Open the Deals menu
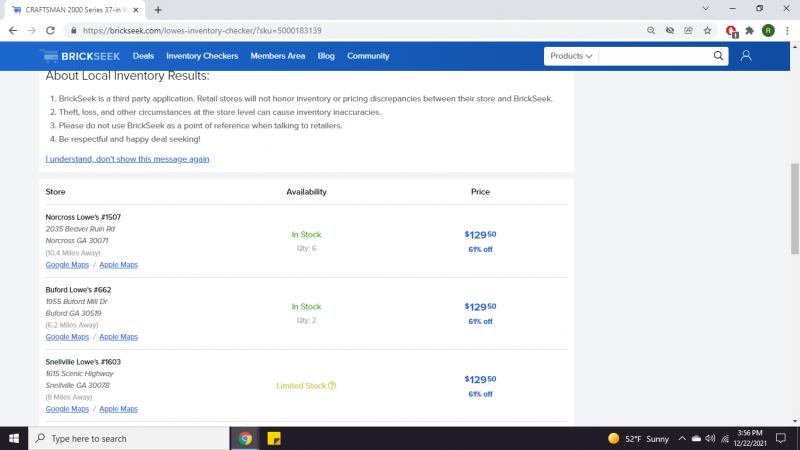Screen dimensions: 800x450 [x=143, y=56]
